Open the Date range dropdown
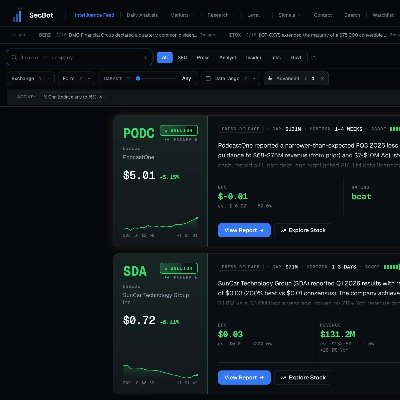The height and width of the screenshot is (400, 400). tap(231, 78)
